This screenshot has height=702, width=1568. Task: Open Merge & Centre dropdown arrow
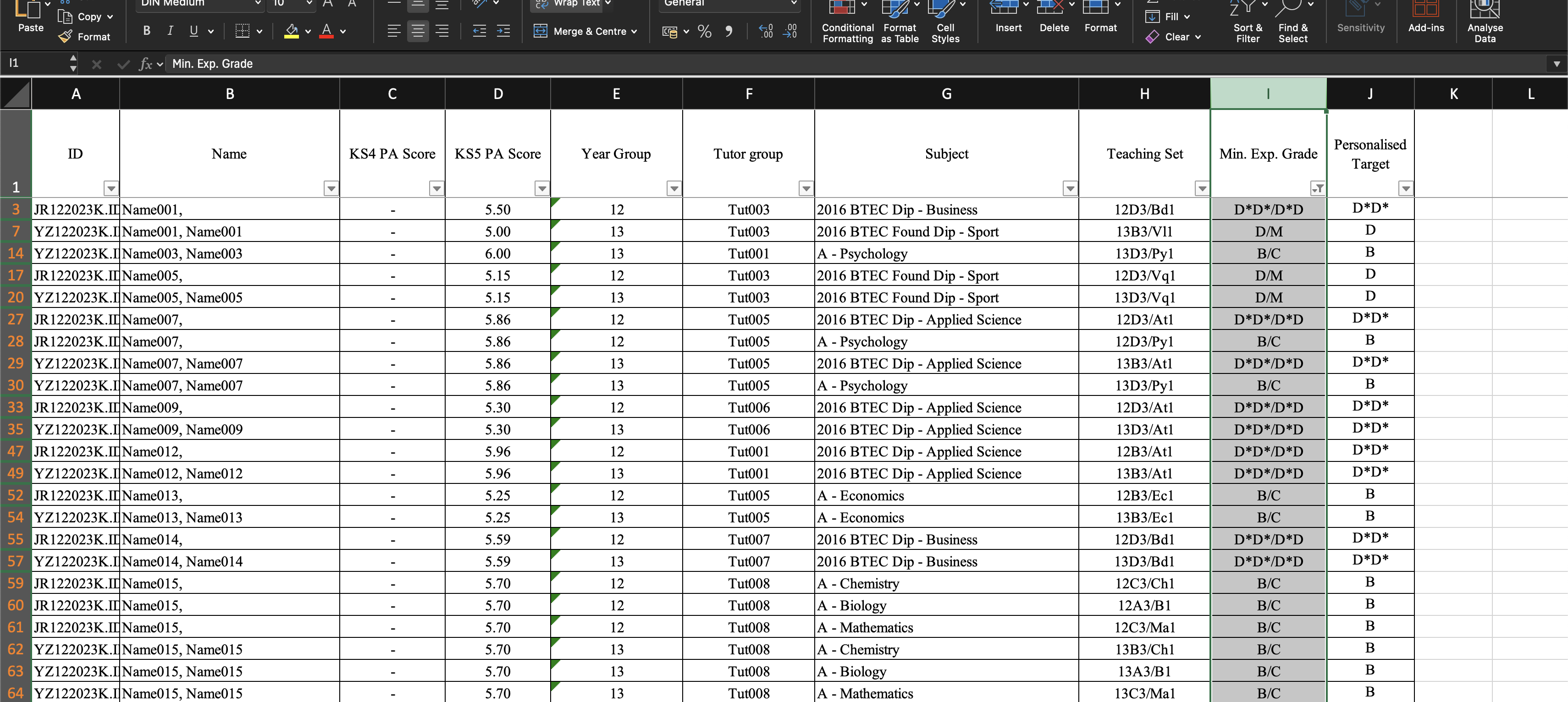(x=634, y=31)
